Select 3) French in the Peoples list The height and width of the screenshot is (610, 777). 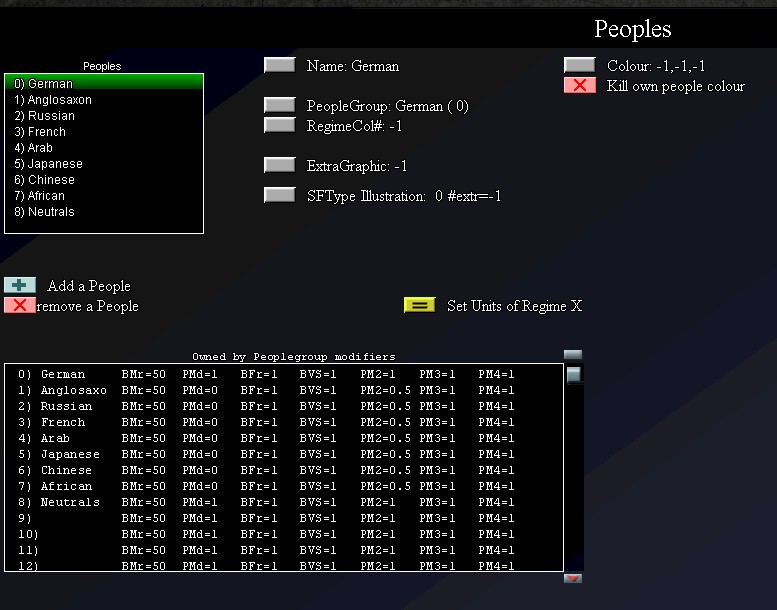(104, 132)
